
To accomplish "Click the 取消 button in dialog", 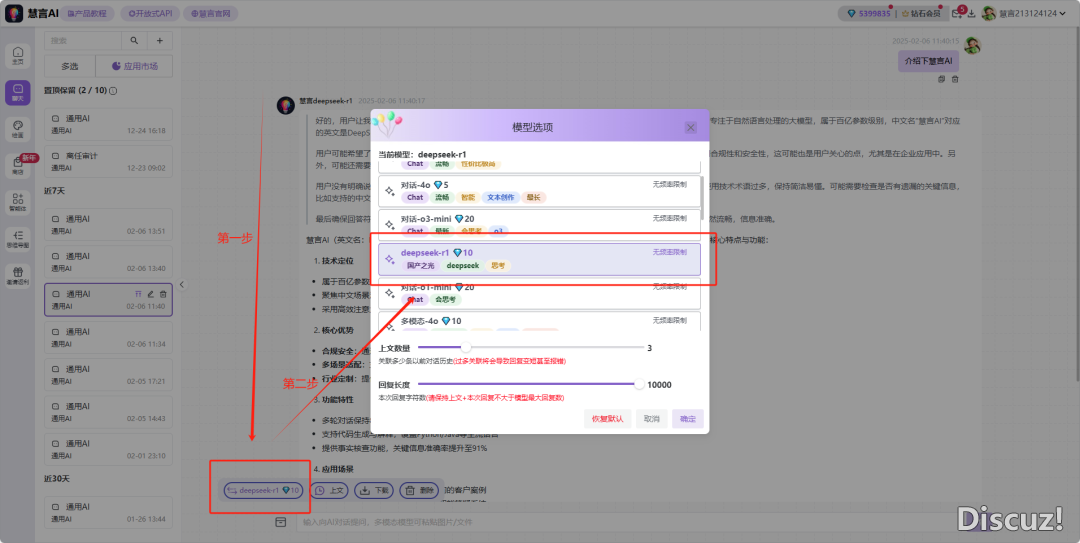I will pos(651,418).
